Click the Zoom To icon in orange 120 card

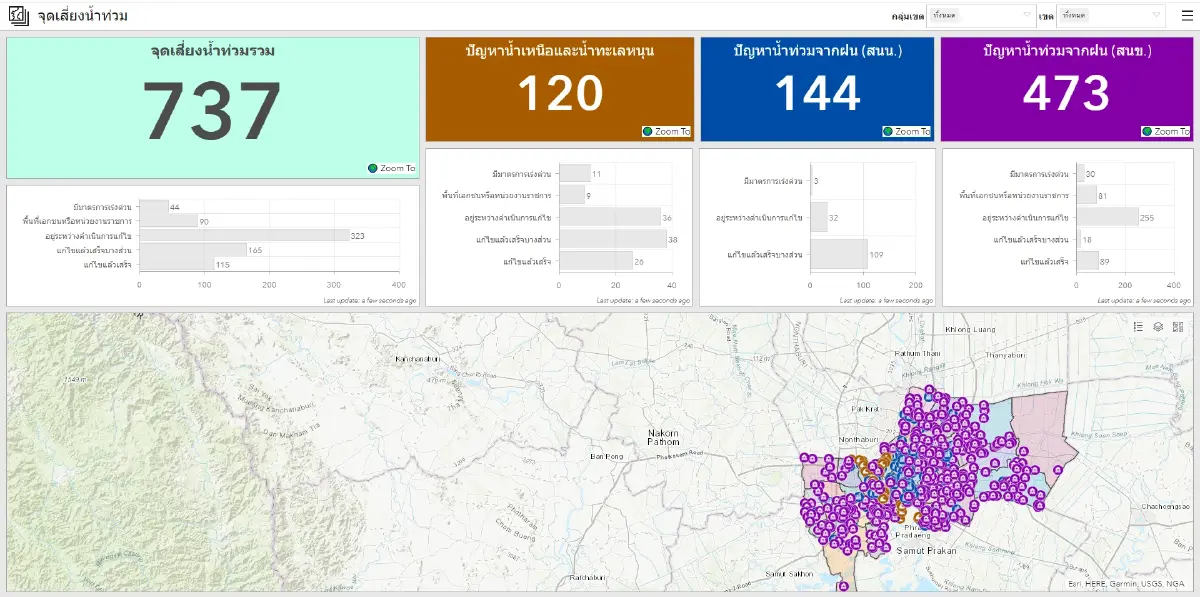[648, 132]
